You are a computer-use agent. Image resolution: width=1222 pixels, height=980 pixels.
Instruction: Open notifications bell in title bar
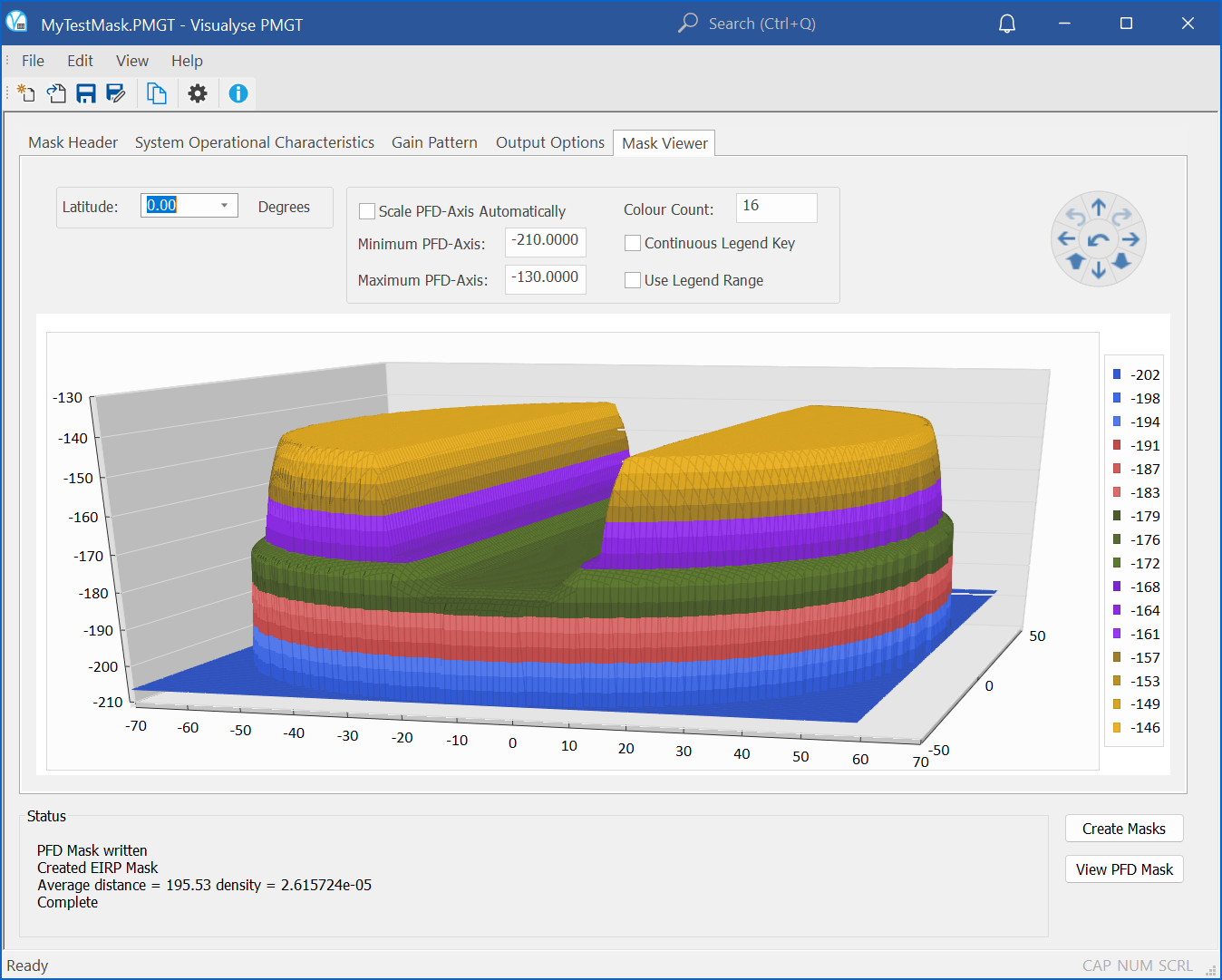click(x=1007, y=24)
